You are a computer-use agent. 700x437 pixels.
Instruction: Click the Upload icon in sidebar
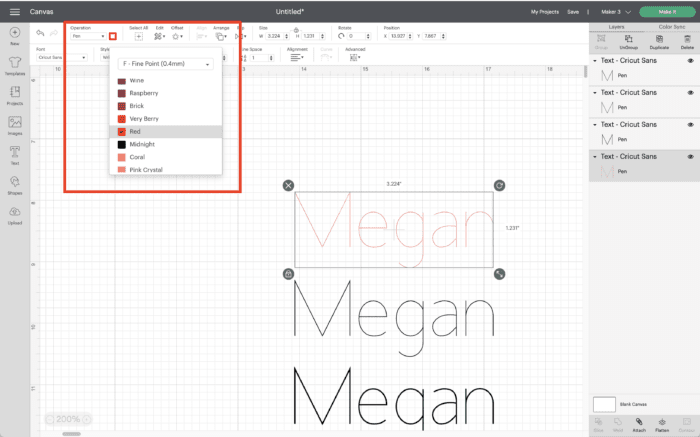point(14,213)
